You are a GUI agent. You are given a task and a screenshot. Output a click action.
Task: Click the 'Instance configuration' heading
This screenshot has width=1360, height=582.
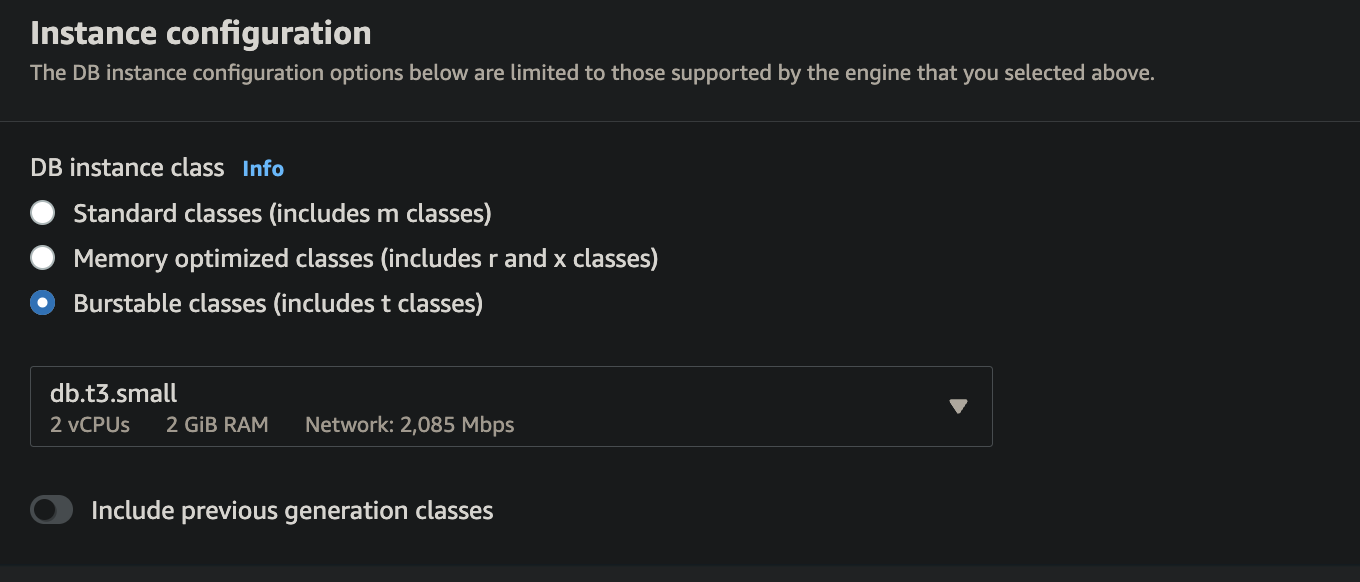click(201, 33)
